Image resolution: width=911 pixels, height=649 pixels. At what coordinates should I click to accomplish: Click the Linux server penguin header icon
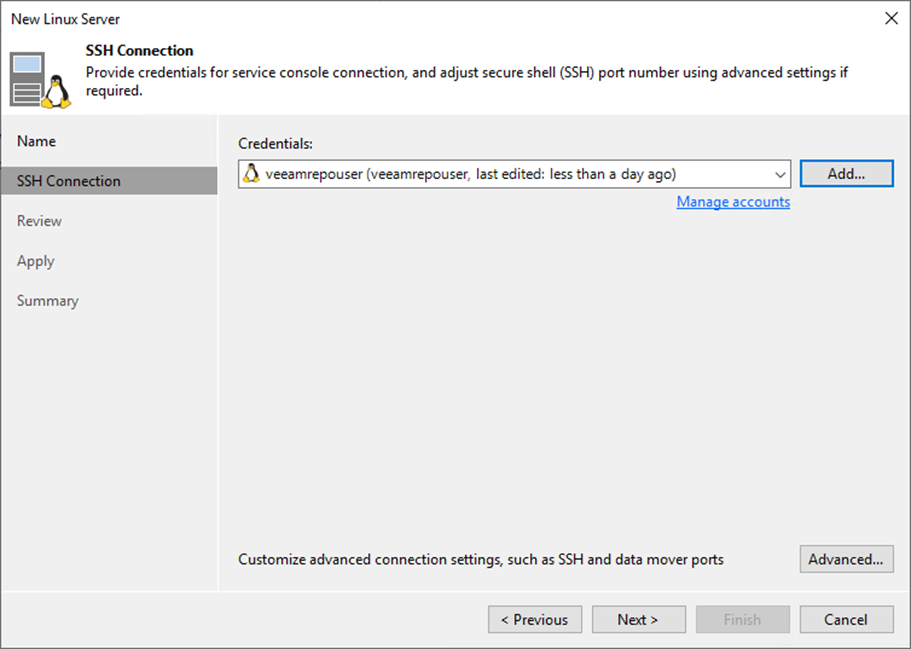pos(40,80)
